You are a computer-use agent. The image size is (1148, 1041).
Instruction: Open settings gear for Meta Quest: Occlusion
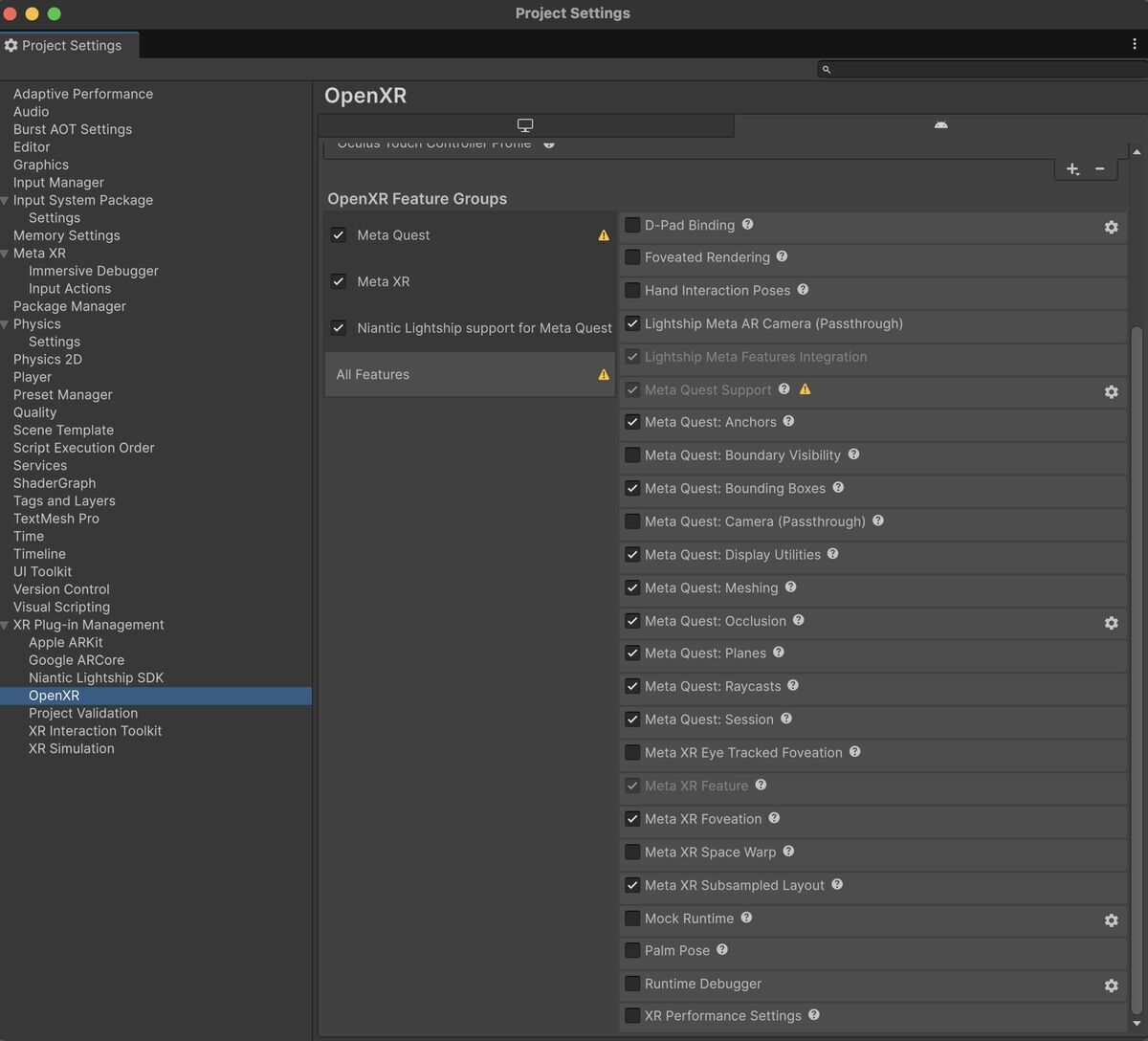pyautogui.click(x=1111, y=623)
